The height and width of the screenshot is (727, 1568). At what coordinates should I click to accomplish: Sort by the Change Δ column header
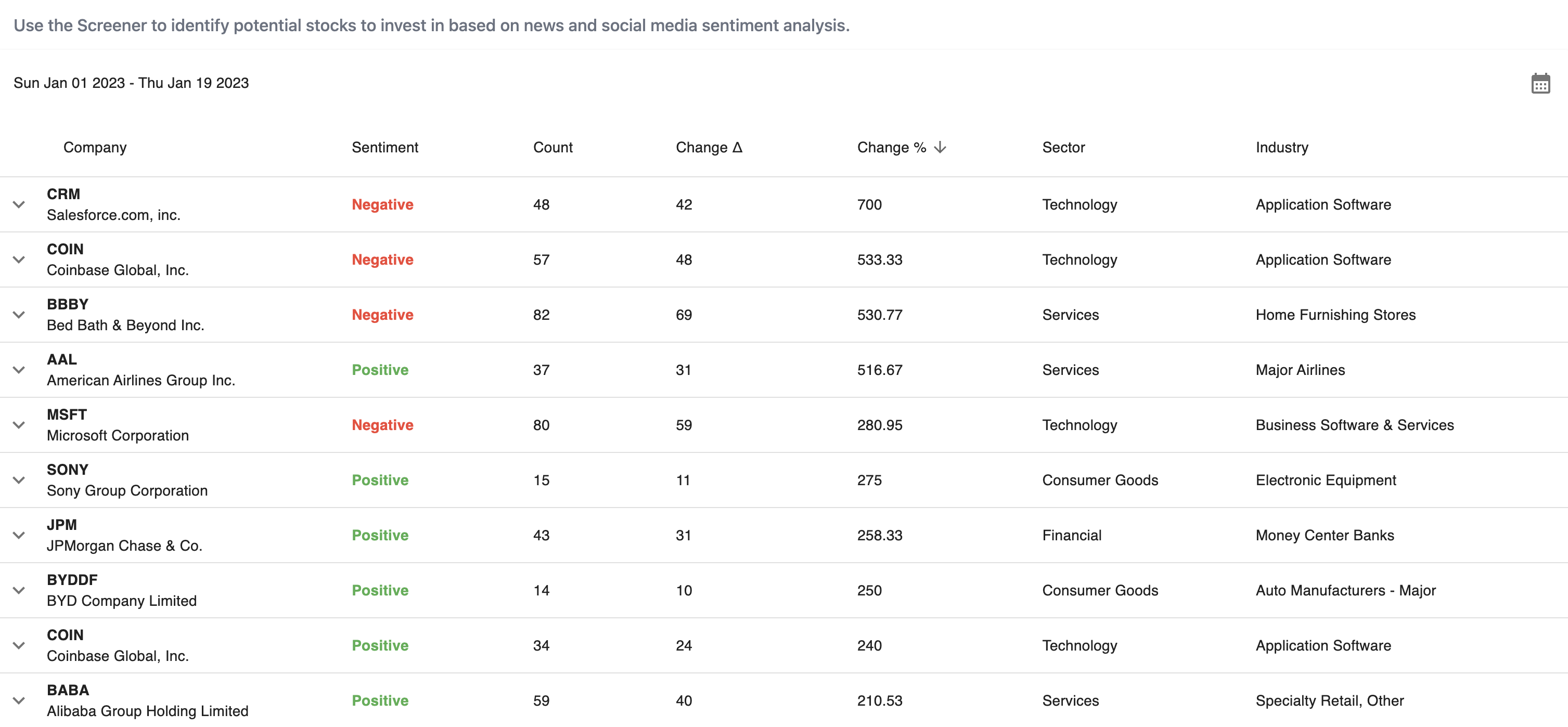[x=709, y=147]
